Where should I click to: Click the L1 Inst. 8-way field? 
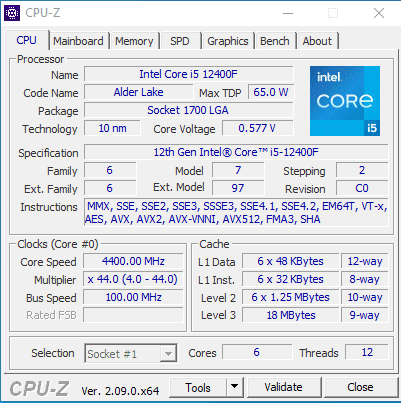coord(365,279)
